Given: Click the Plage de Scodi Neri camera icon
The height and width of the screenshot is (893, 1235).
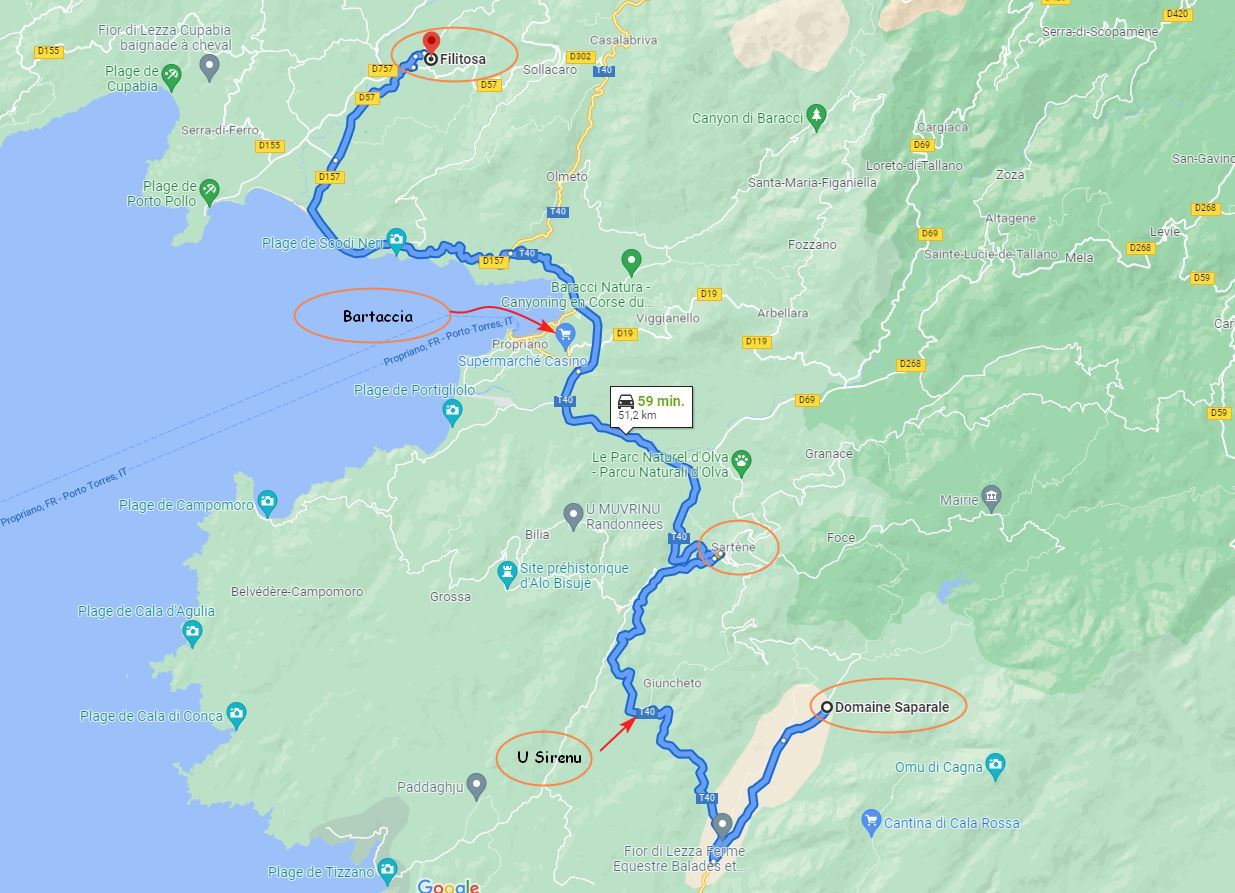Looking at the screenshot, I should pos(397,240).
